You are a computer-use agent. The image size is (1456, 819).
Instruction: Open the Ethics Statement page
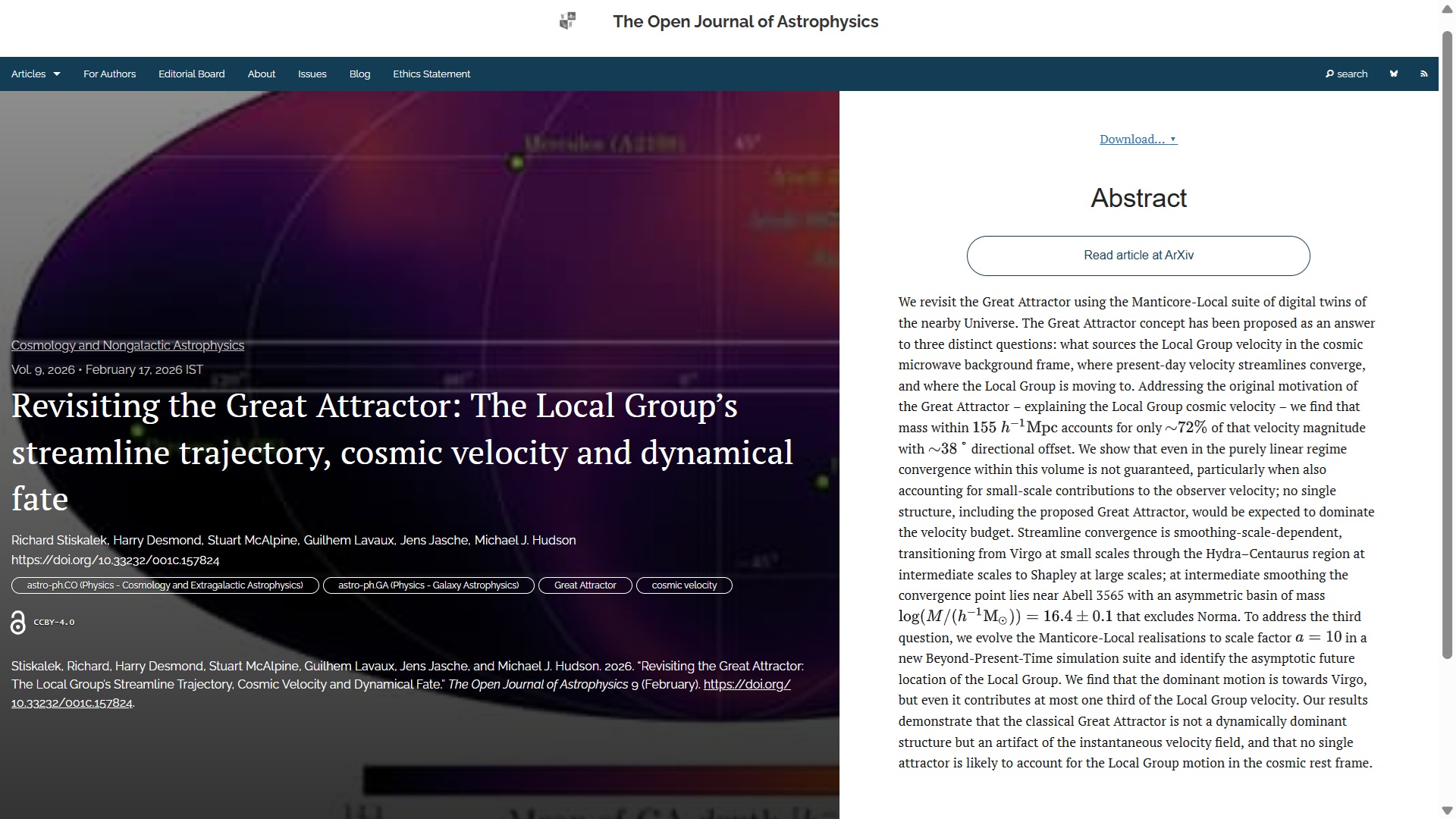(x=431, y=74)
